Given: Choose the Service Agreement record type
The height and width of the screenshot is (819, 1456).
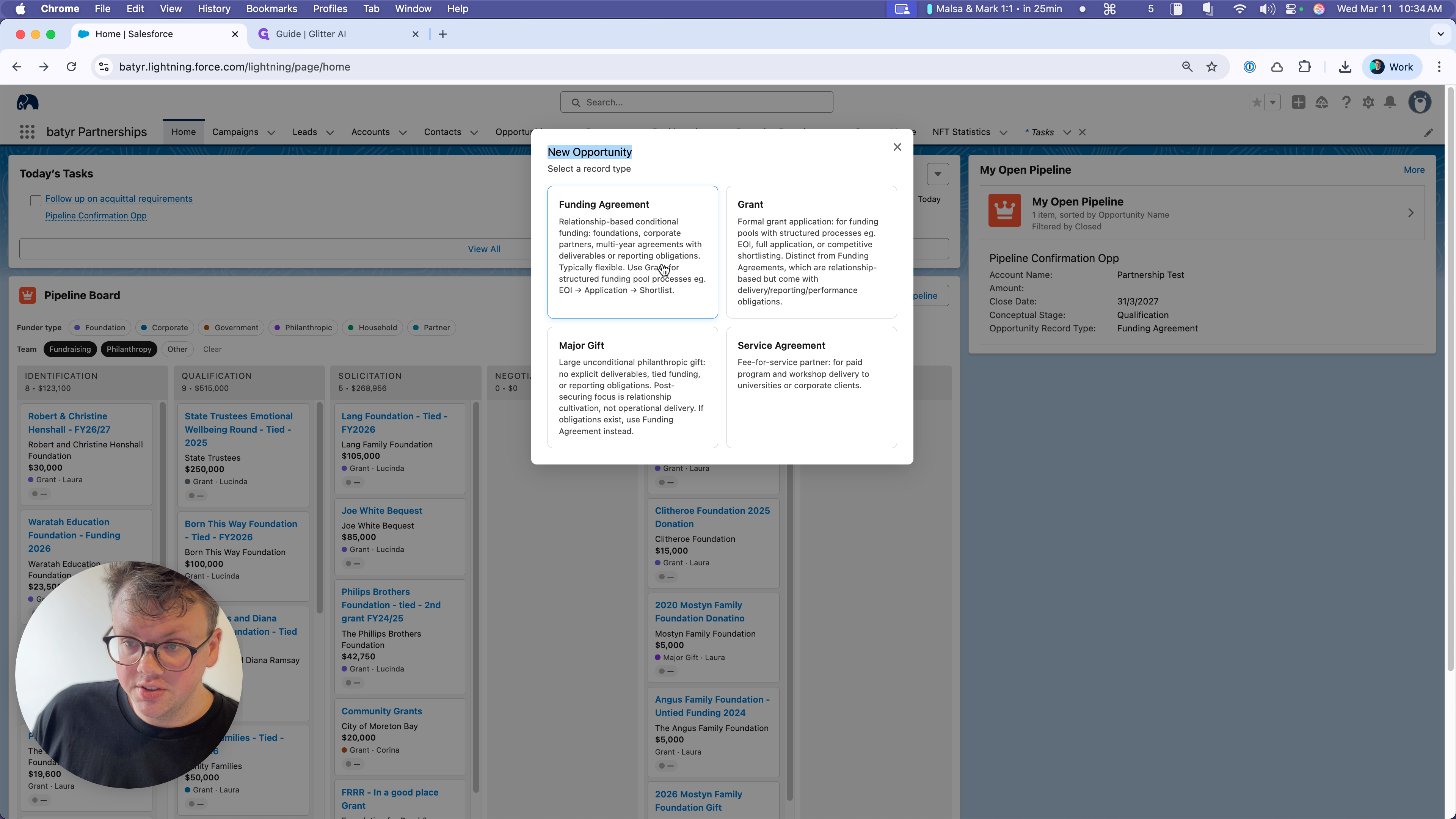Looking at the screenshot, I should coord(811,387).
